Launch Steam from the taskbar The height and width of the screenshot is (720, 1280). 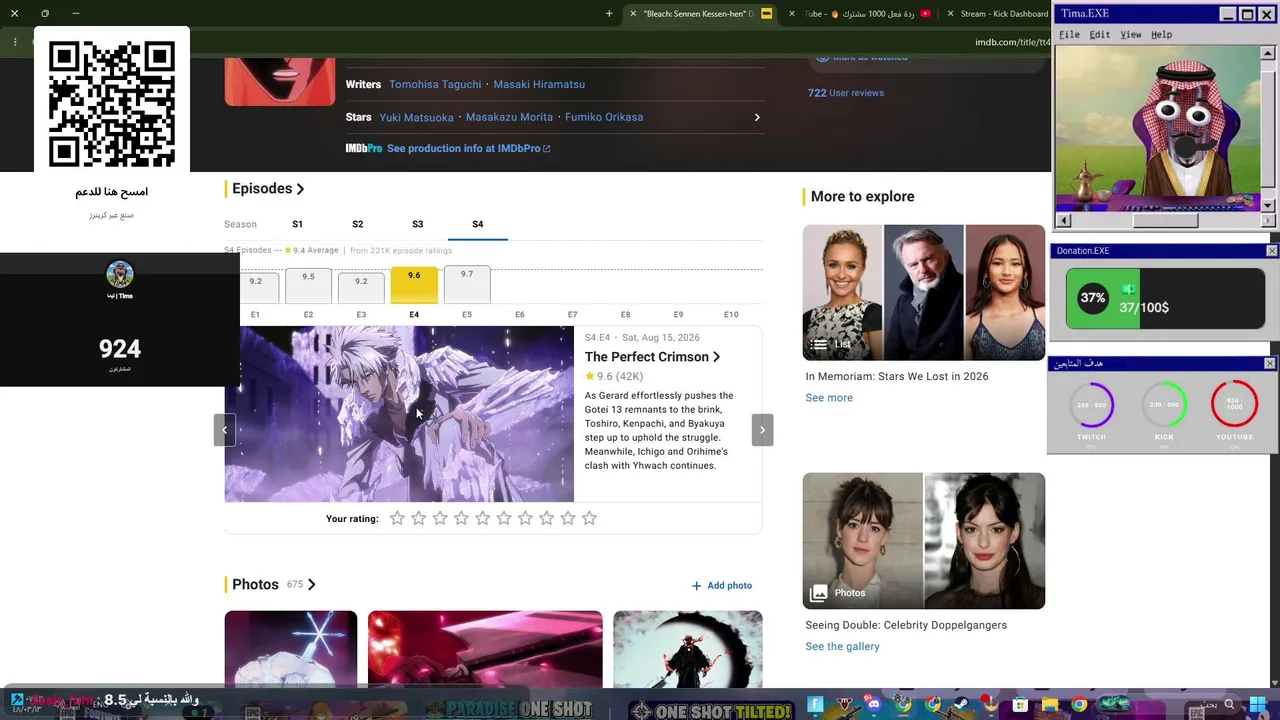(962, 705)
